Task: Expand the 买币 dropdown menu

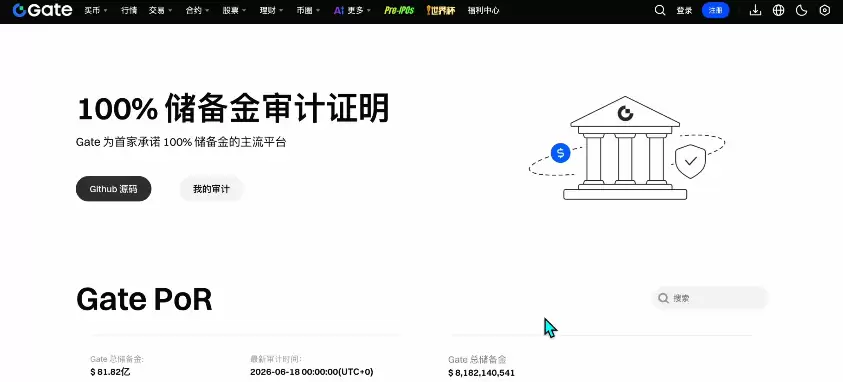Action: click(x=96, y=10)
